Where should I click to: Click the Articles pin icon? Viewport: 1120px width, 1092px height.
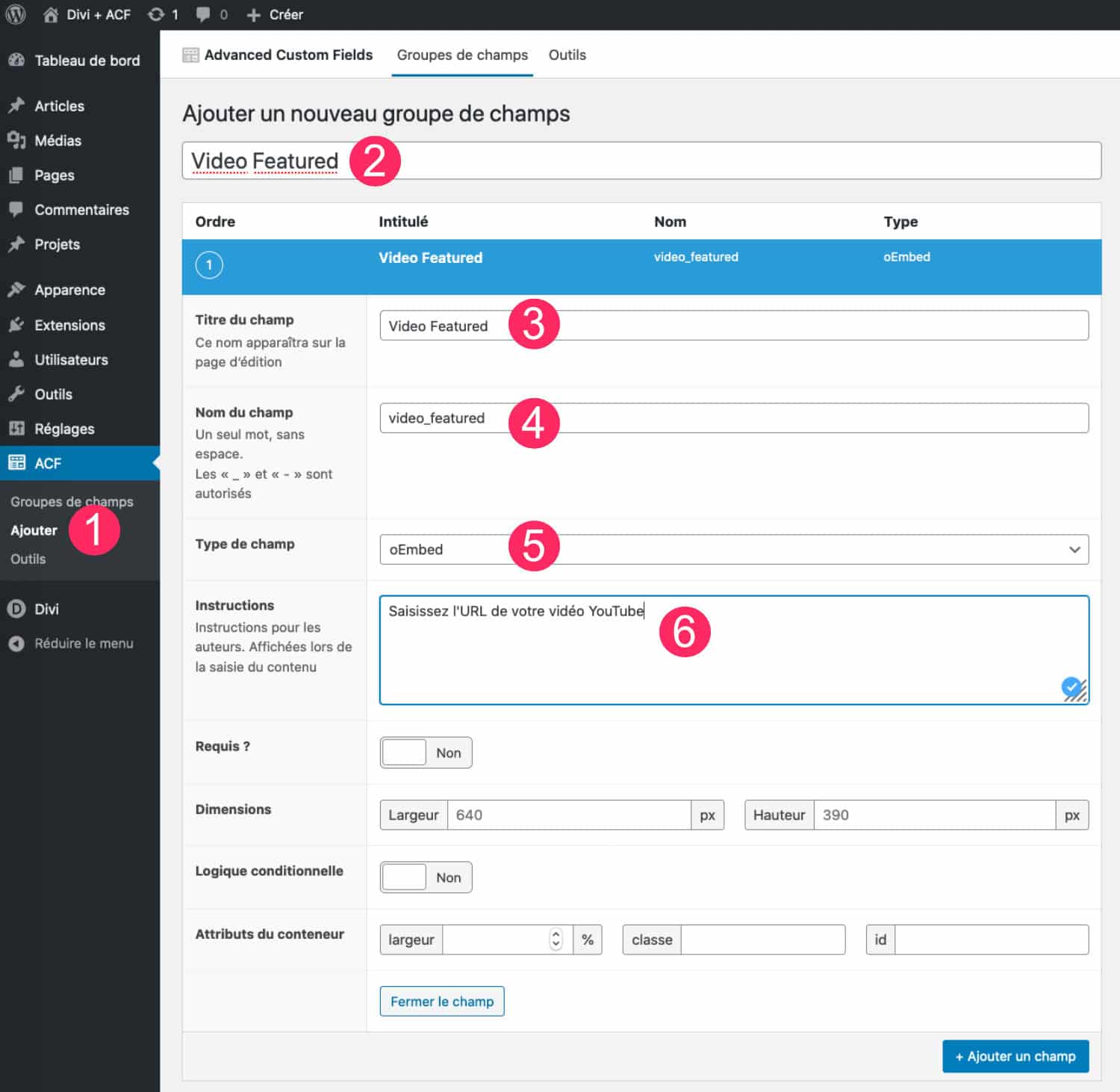16,105
